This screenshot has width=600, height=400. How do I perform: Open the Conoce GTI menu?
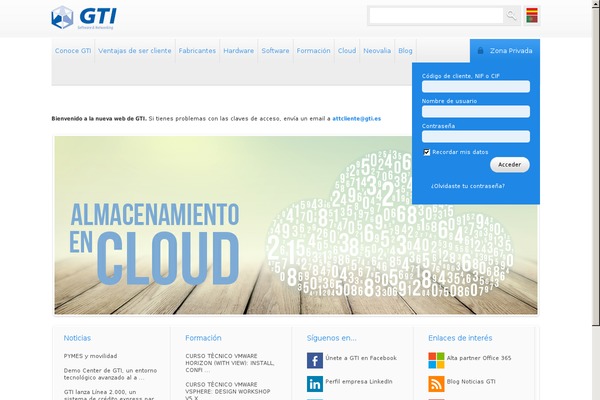[73, 51]
